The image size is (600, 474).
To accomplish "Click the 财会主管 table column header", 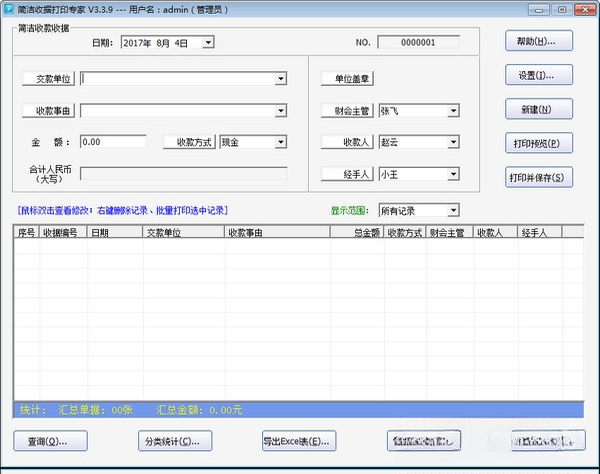I will (450, 232).
